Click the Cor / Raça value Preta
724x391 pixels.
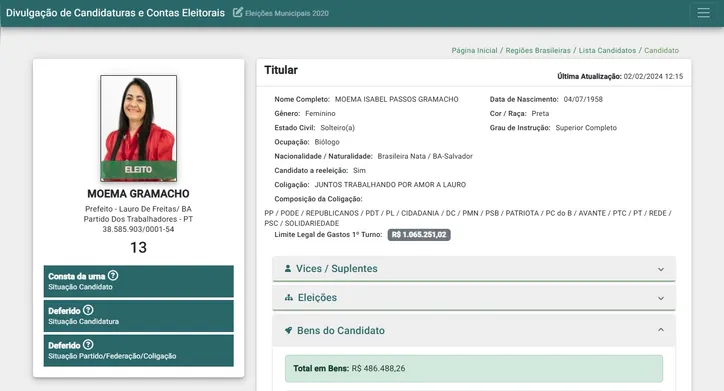pyautogui.click(x=540, y=114)
